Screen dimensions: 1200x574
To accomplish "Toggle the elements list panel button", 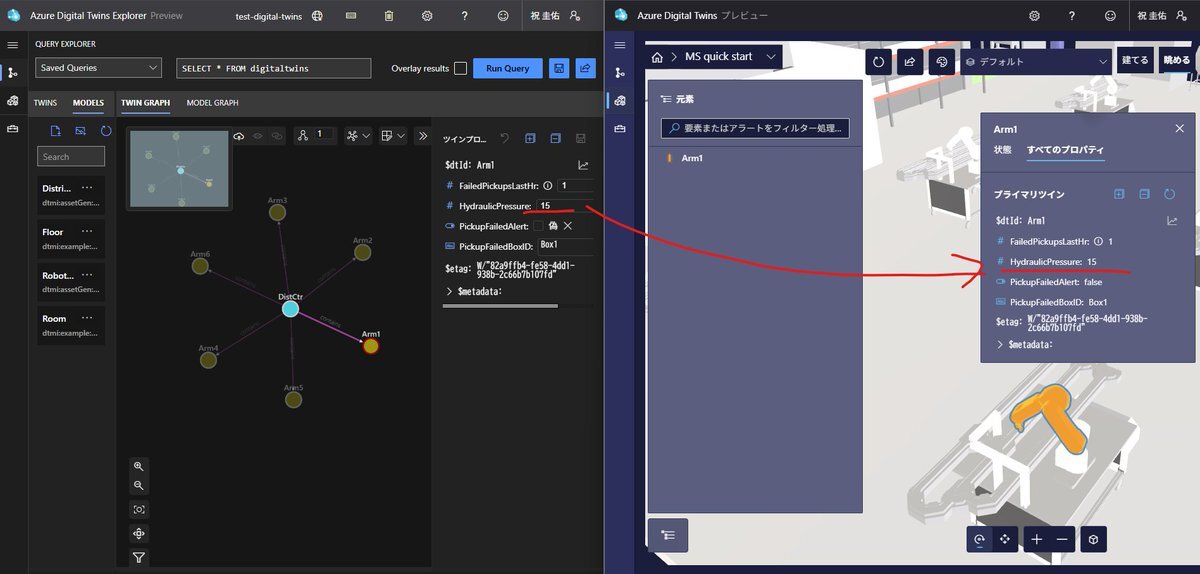I will [x=668, y=535].
